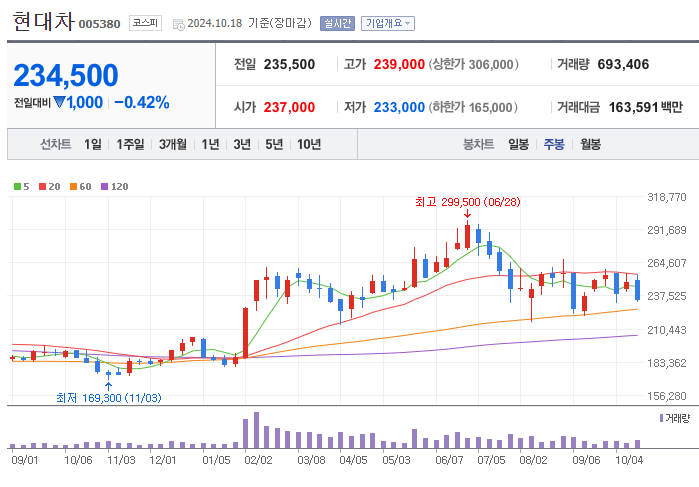Image resolution: width=699 pixels, height=487 pixels.
Task: Switch to 주봉 candlestick chart
Action: [x=554, y=144]
